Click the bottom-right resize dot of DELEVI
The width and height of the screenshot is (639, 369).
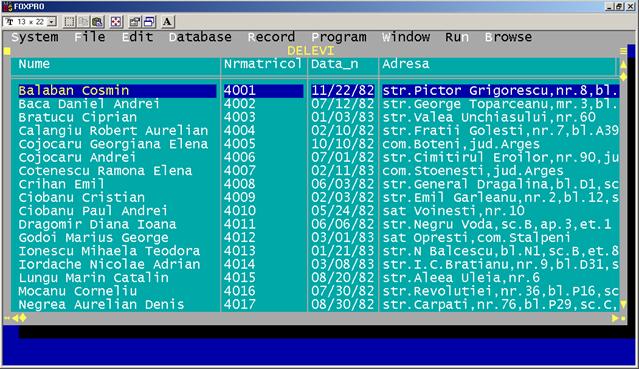coord(623,318)
